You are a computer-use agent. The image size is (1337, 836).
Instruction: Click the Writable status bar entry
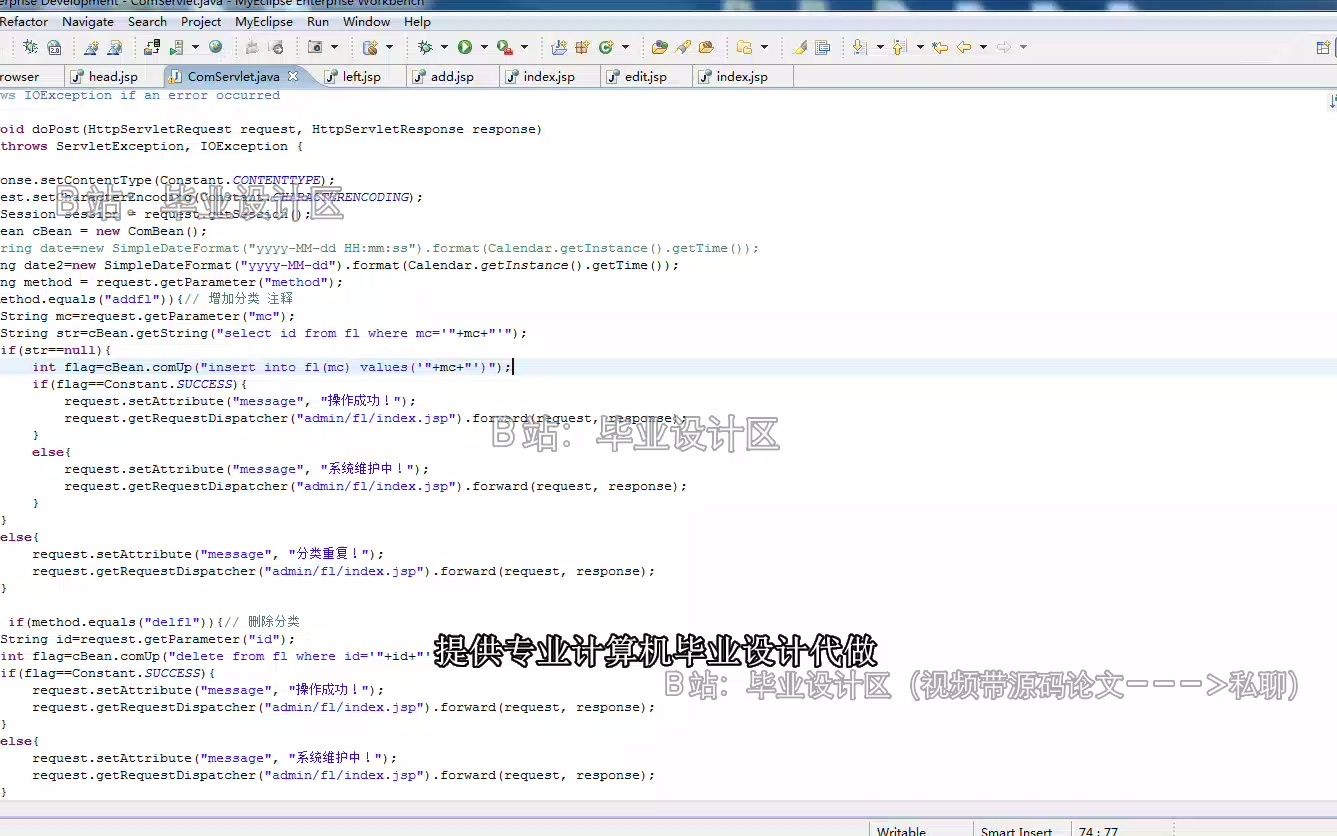pos(901,831)
